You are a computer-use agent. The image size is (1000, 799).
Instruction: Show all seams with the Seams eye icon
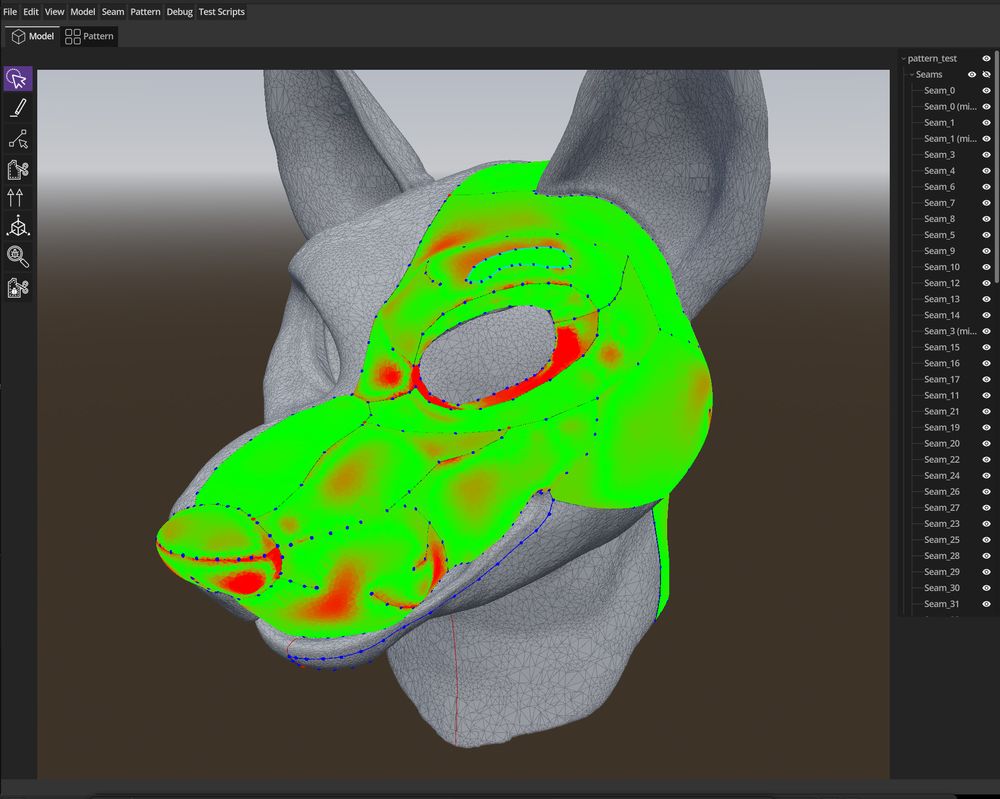coord(972,75)
